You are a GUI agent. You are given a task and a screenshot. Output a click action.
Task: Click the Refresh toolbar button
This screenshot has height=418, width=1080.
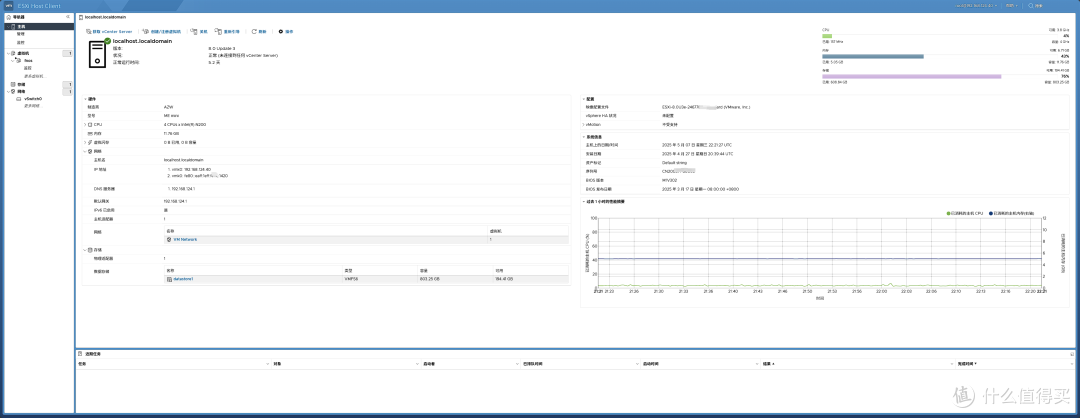click(x=260, y=32)
